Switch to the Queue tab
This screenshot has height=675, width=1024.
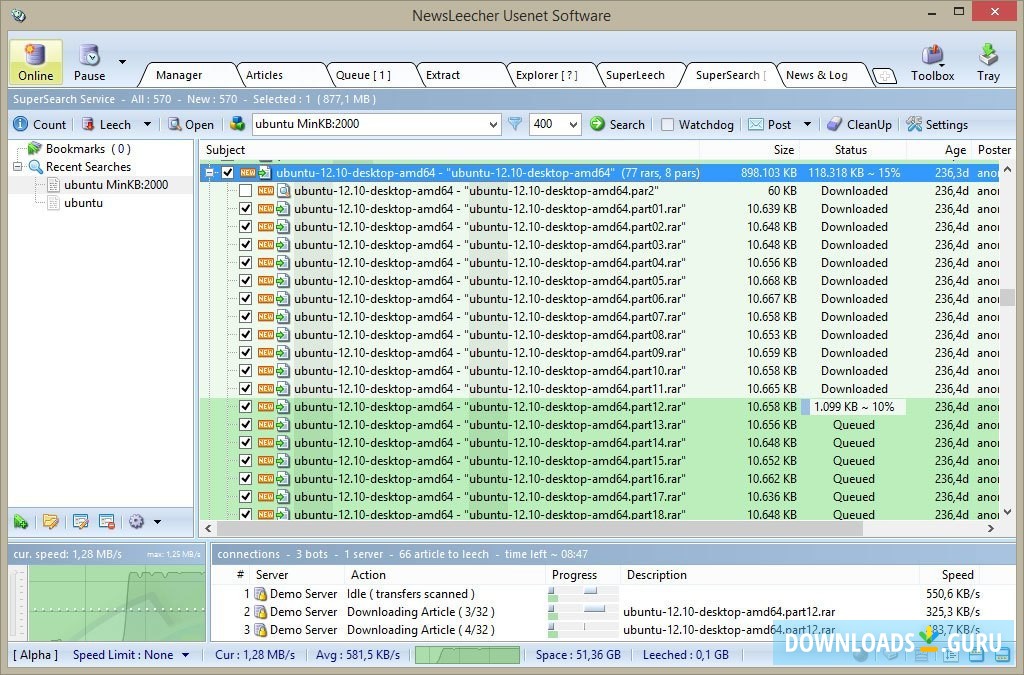(362, 75)
